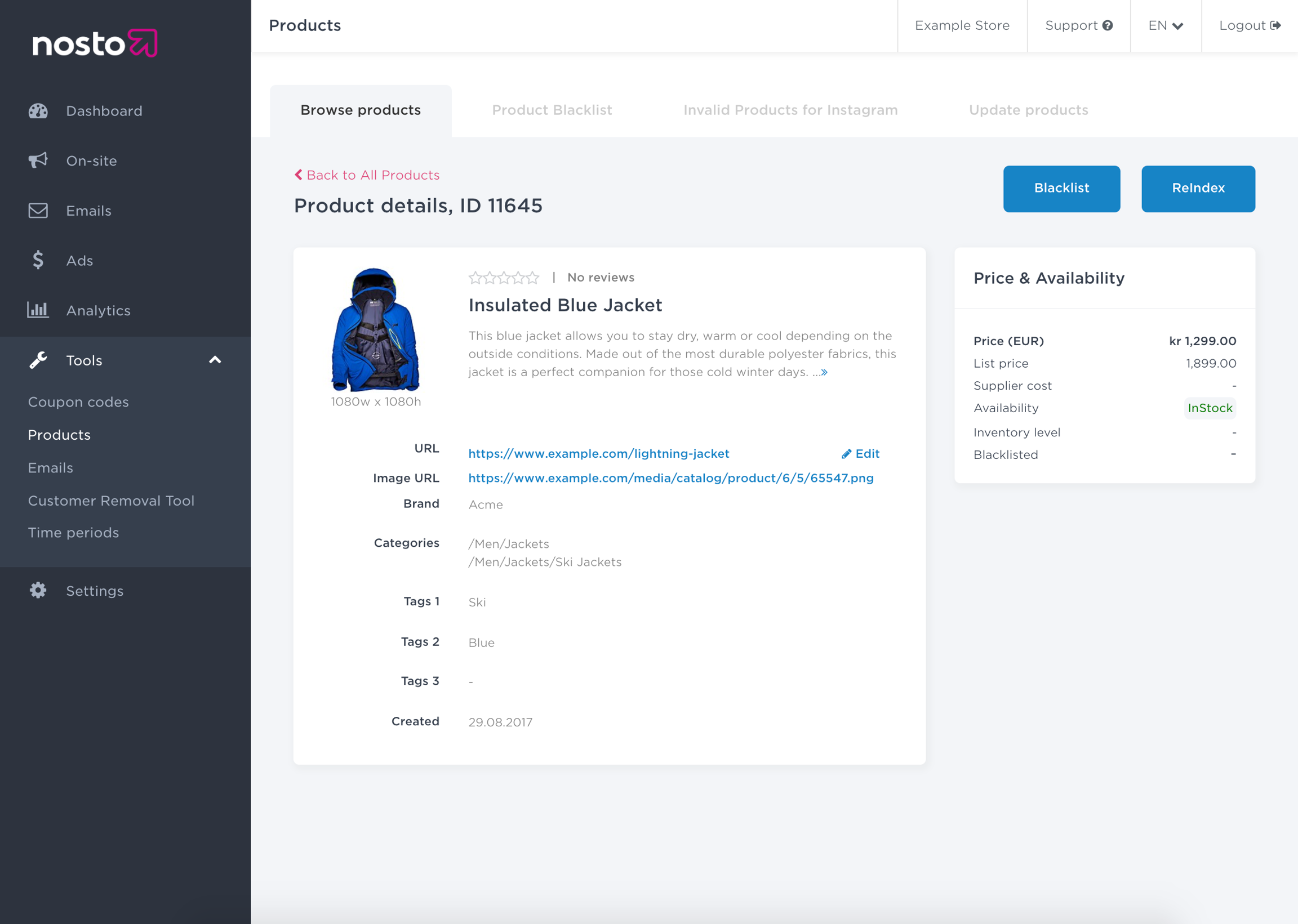Screen dimensions: 1298x924
Task: Click the On-site megaphone icon
Action: point(38,160)
